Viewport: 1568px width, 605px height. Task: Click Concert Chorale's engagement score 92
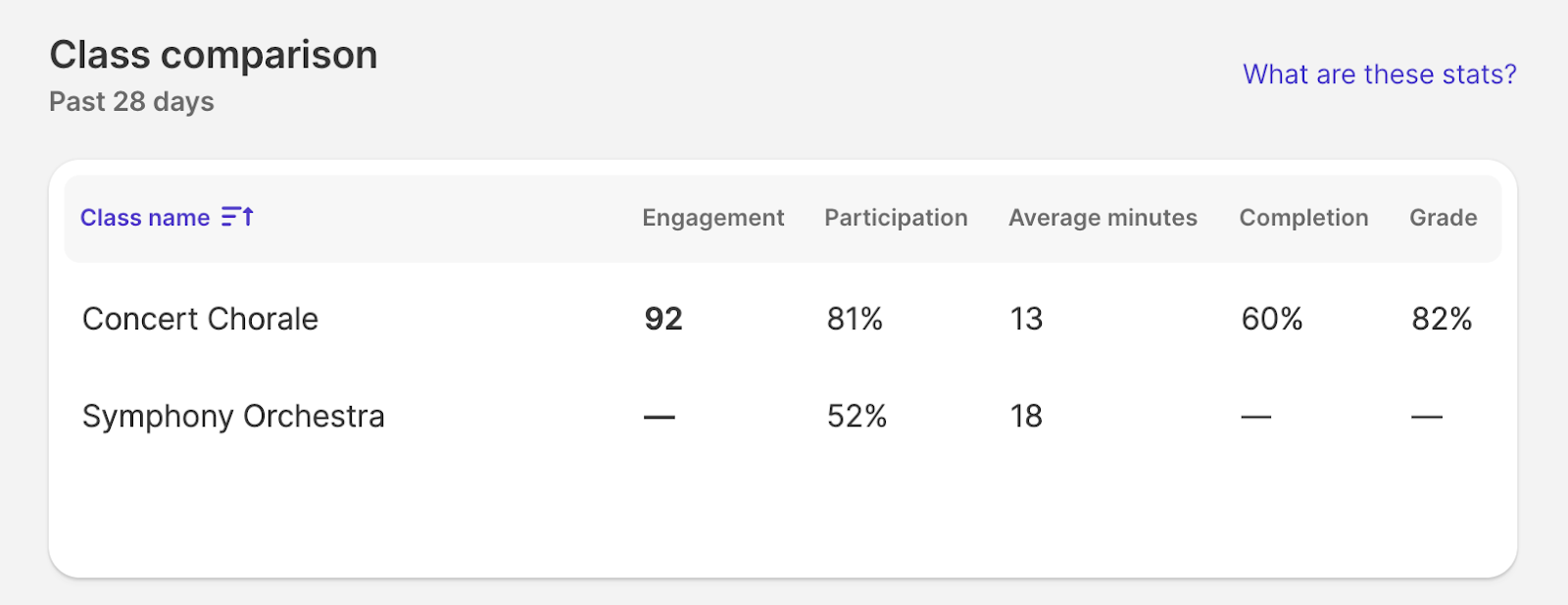pyautogui.click(x=663, y=319)
